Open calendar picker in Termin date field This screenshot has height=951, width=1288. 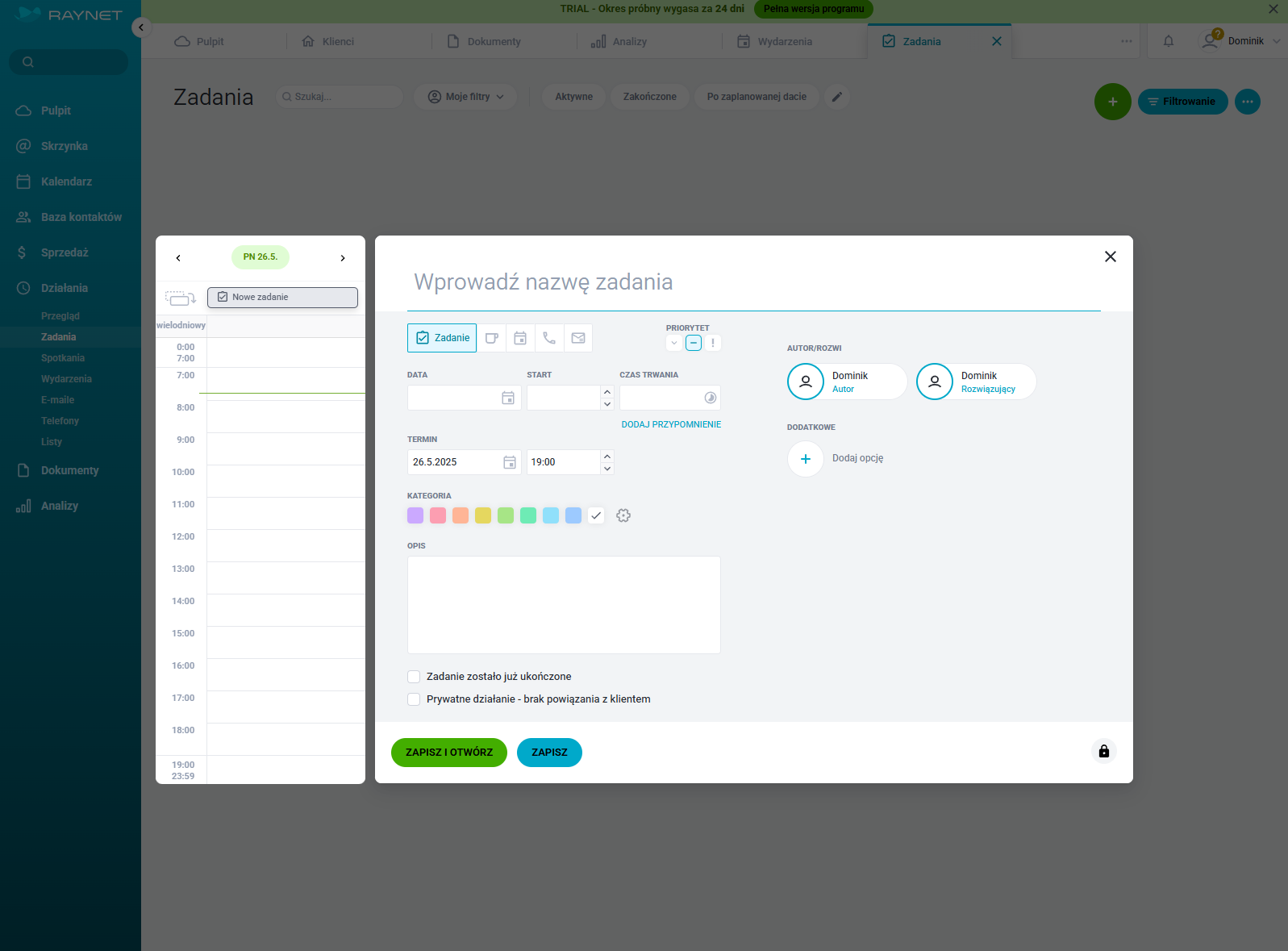510,462
